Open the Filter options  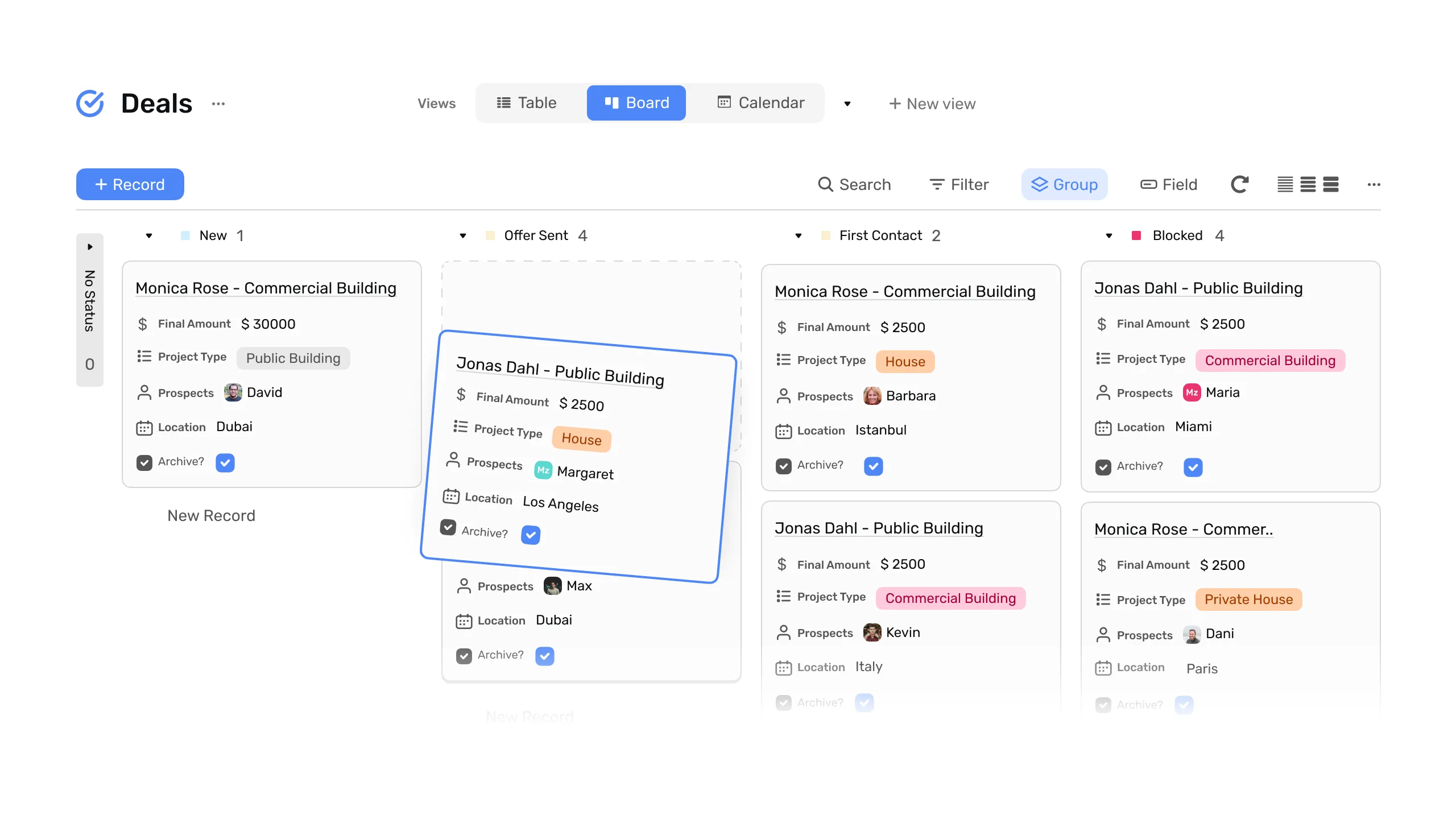[x=958, y=184]
